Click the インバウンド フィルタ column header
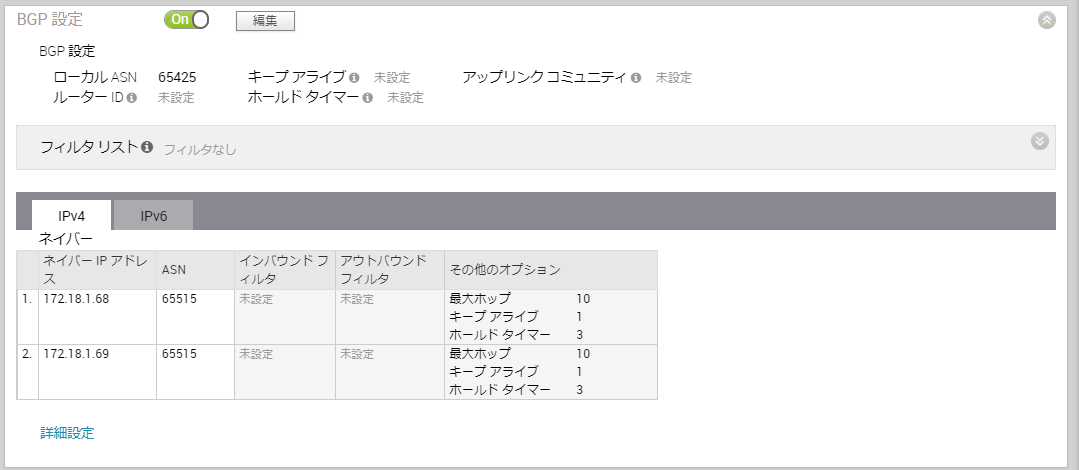Viewport: 1079px width, 470px height. (x=284, y=269)
